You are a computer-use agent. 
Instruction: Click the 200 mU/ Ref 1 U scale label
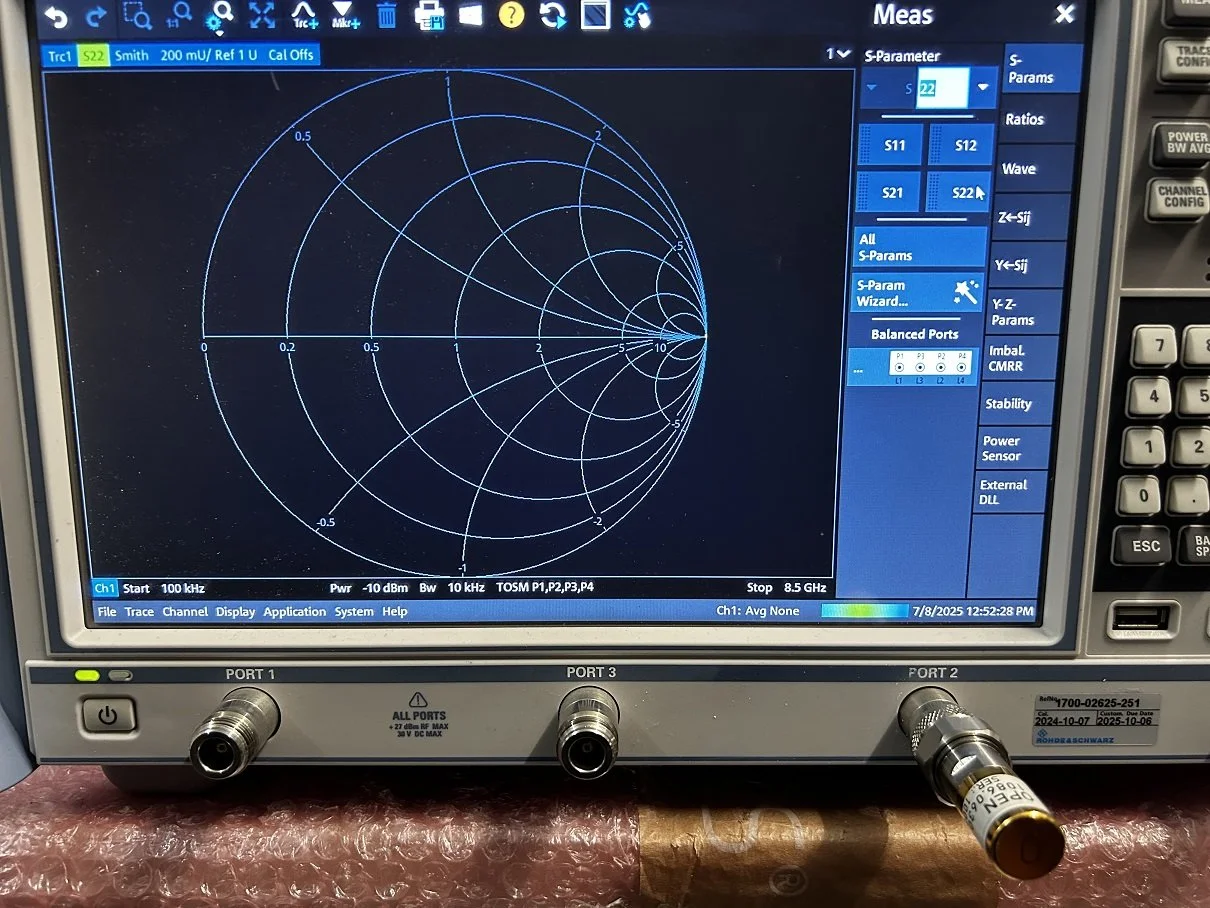(x=208, y=55)
